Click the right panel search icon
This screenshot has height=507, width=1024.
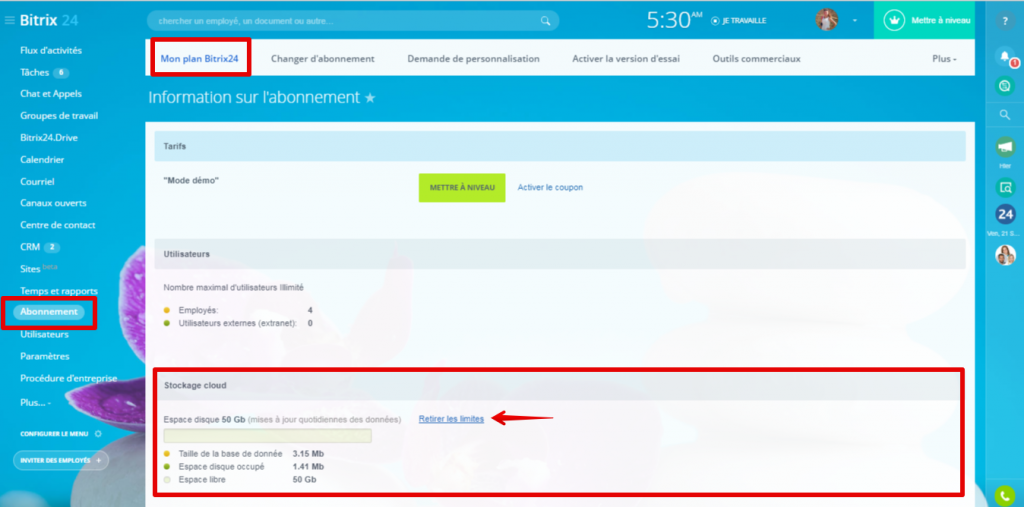(1005, 115)
